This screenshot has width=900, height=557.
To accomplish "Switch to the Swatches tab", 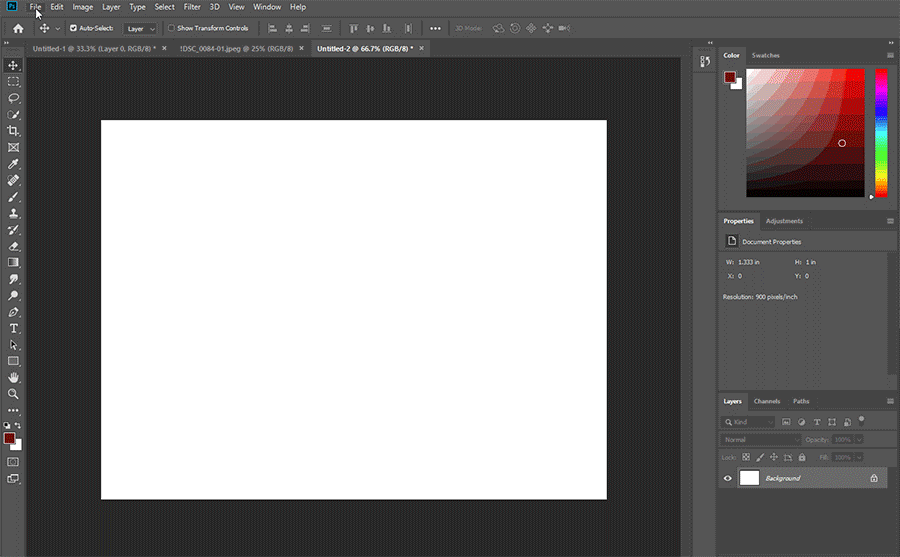I will click(x=766, y=56).
